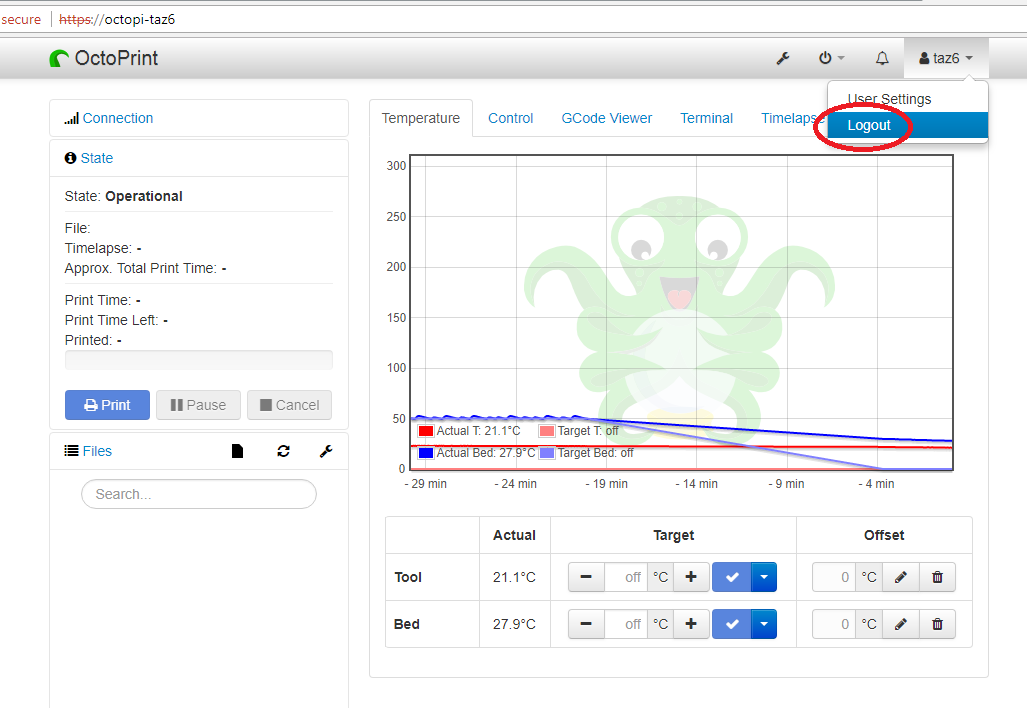
Task: Switch to the Control tab
Action: point(511,119)
